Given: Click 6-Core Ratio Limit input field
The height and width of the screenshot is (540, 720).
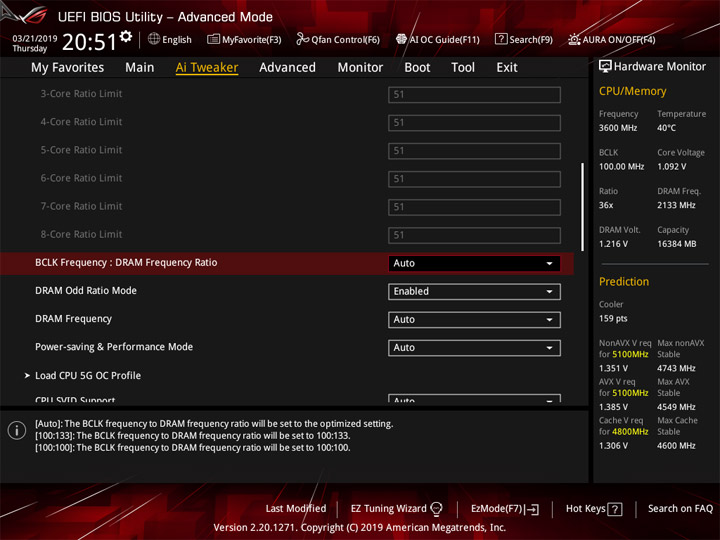Looking at the screenshot, I should tap(474, 179).
